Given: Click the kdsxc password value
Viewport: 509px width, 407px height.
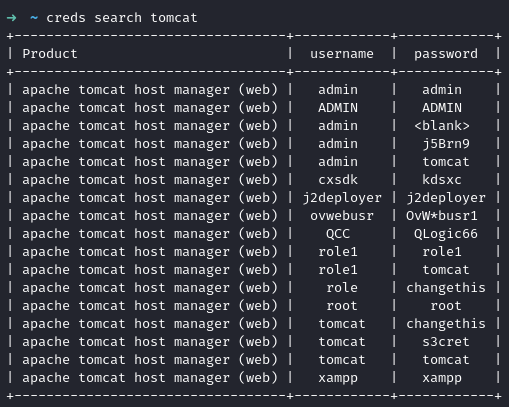Looking at the screenshot, I should (x=442, y=180).
